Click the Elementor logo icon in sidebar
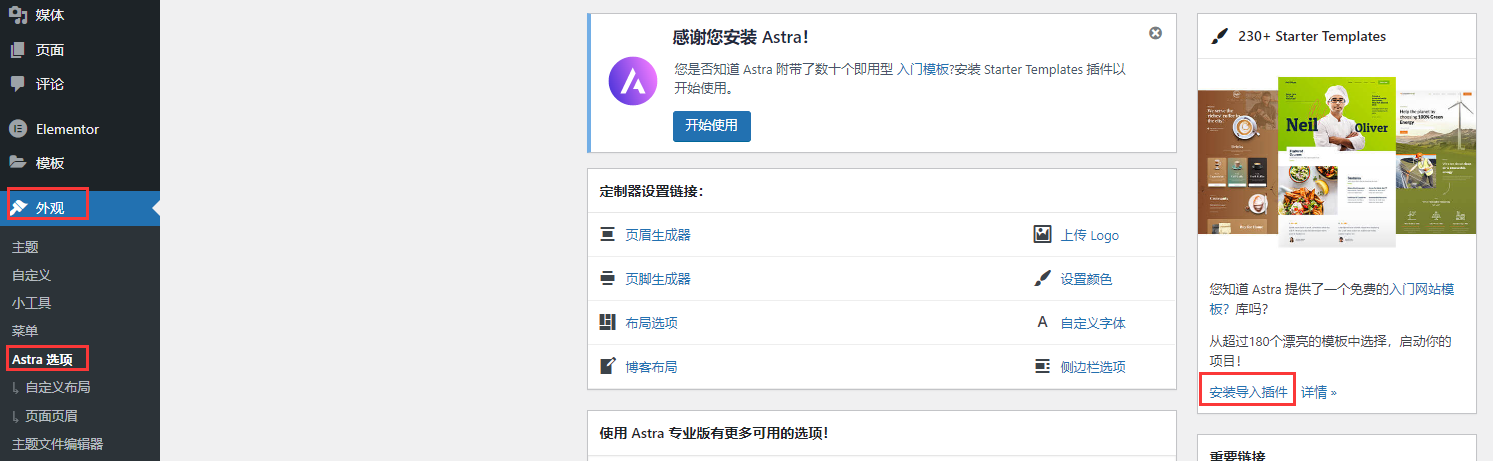The width and height of the screenshot is (1493, 461). 17,129
